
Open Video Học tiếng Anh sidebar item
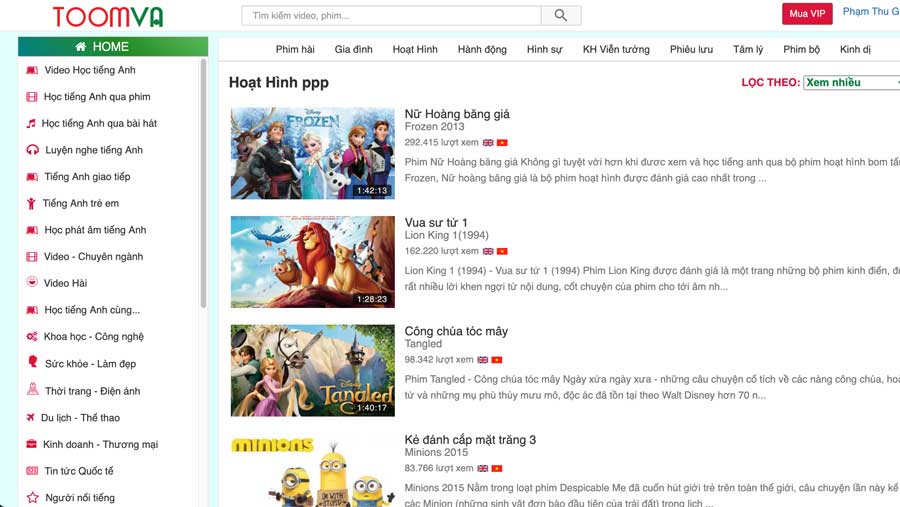coord(90,70)
